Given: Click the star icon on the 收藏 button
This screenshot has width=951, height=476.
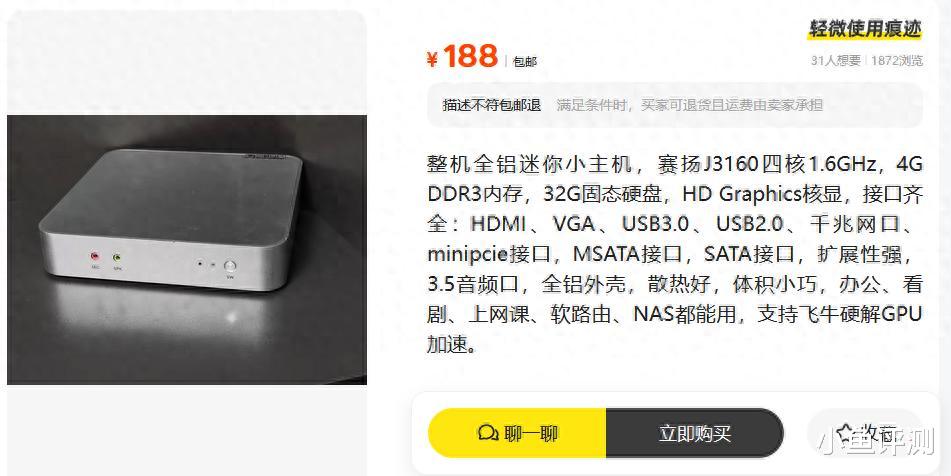Looking at the screenshot, I should 844,432.
